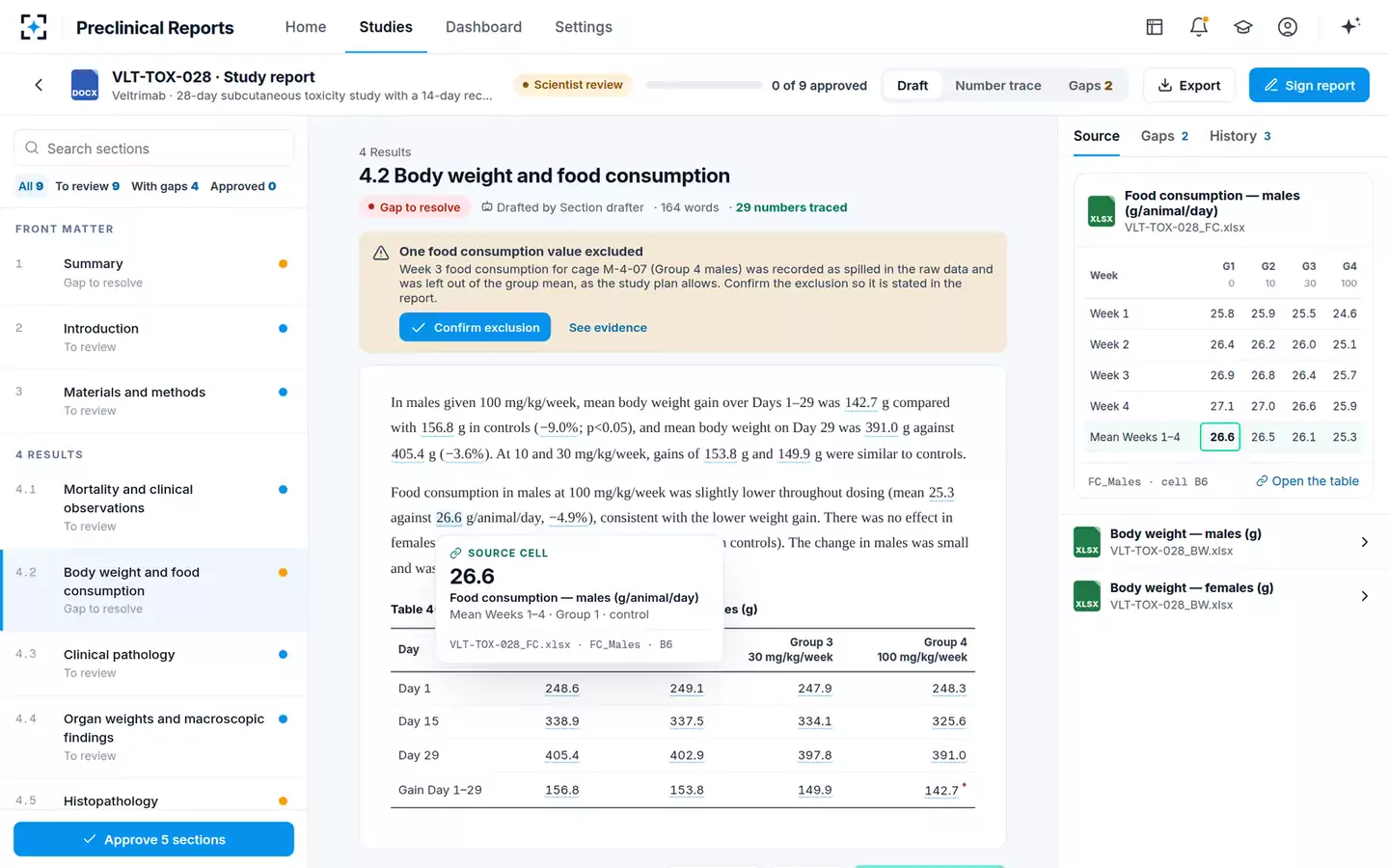Click the Sign report button
The height and width of the screenshot is (868, 1389).
[1309, 85]
